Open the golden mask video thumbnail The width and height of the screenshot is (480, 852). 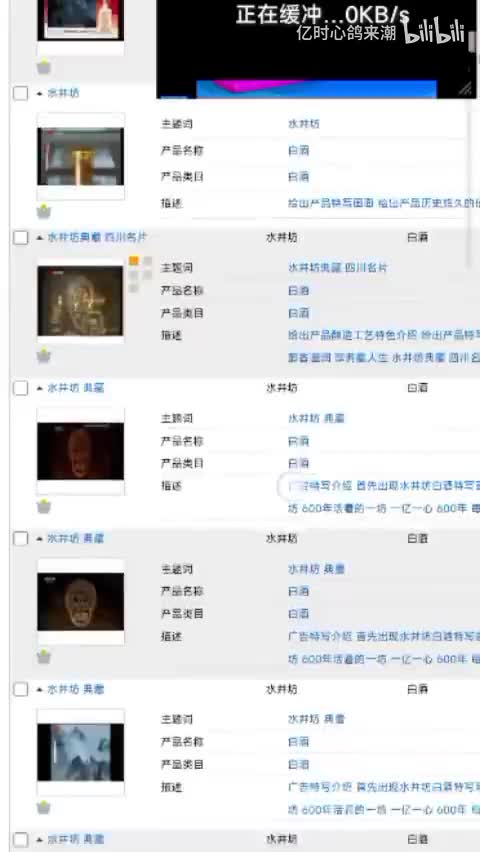pos(80,602)
